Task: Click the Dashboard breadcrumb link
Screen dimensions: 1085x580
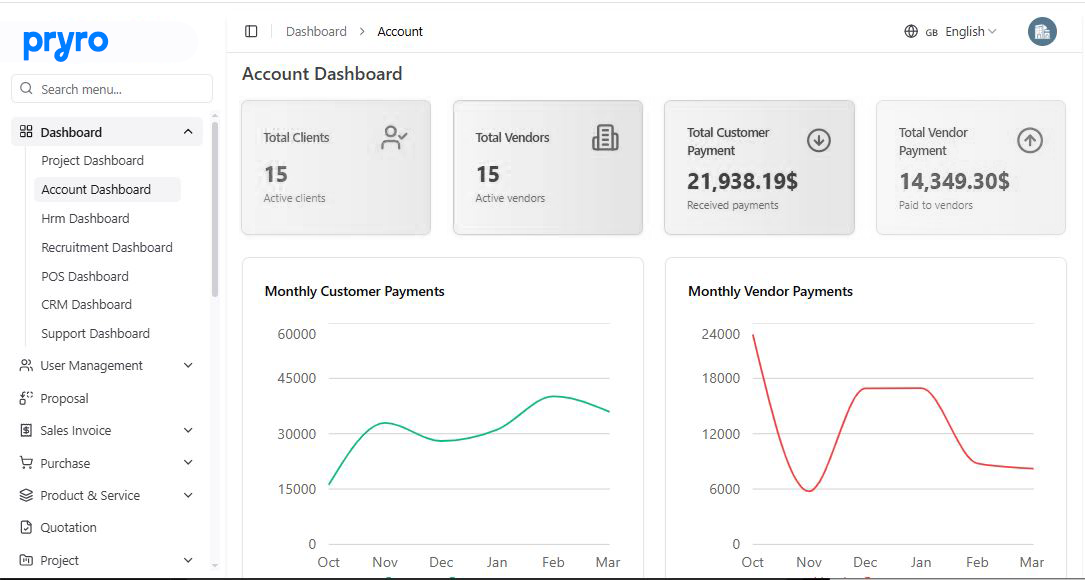Action: click(316, 32)
